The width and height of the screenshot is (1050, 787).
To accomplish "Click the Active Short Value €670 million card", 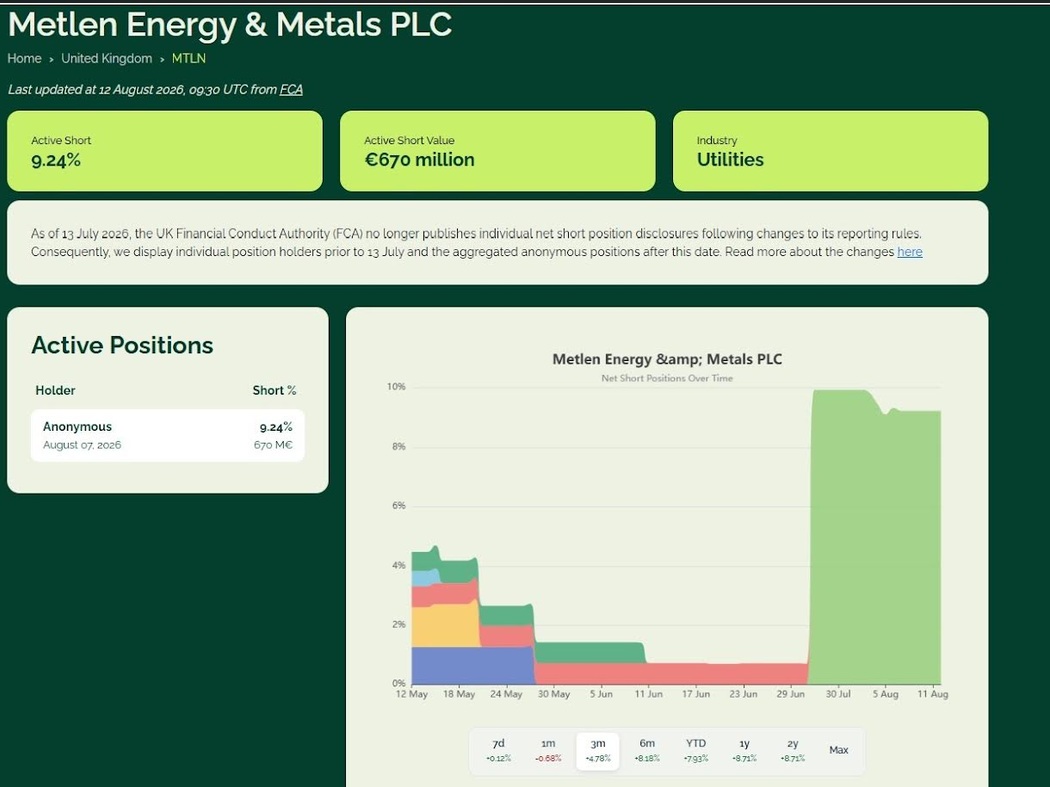I will click(x=498, y=151).
